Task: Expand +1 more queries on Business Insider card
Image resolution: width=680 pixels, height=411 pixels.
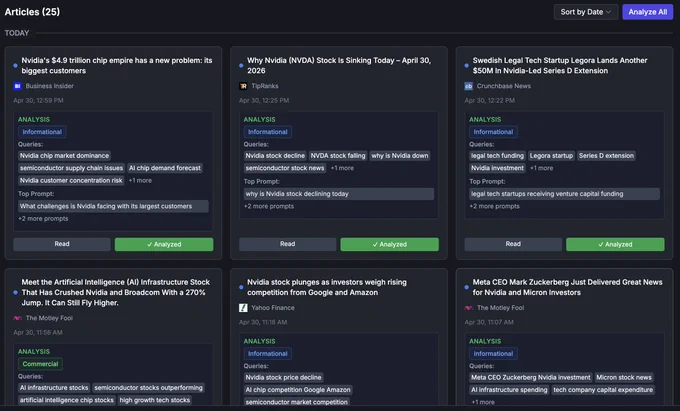Action: (140, 180)
